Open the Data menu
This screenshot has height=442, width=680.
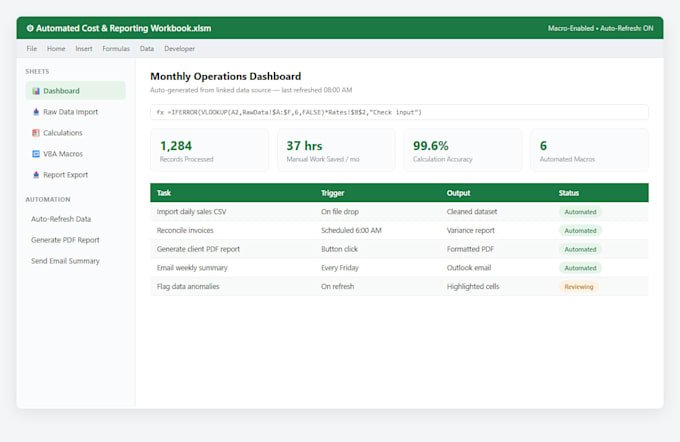(x=147, y=49)
